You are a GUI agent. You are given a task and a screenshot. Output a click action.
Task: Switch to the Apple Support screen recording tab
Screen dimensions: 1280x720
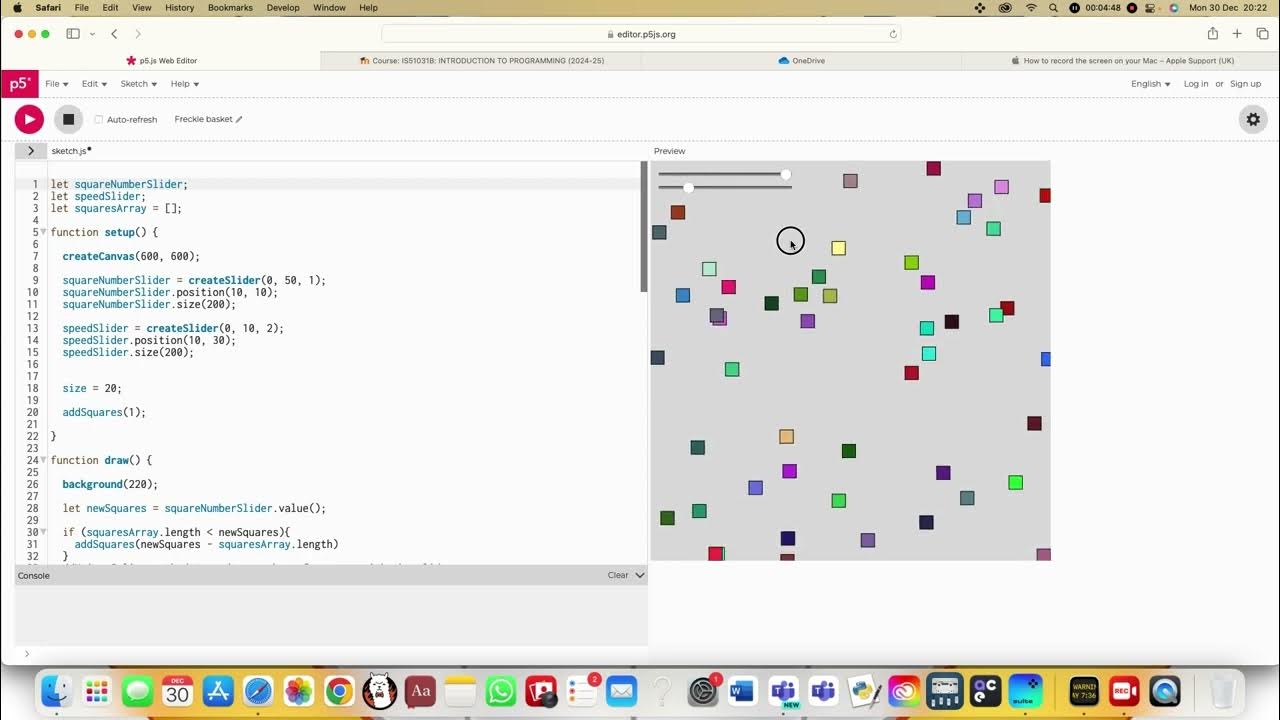[1120, 61]
